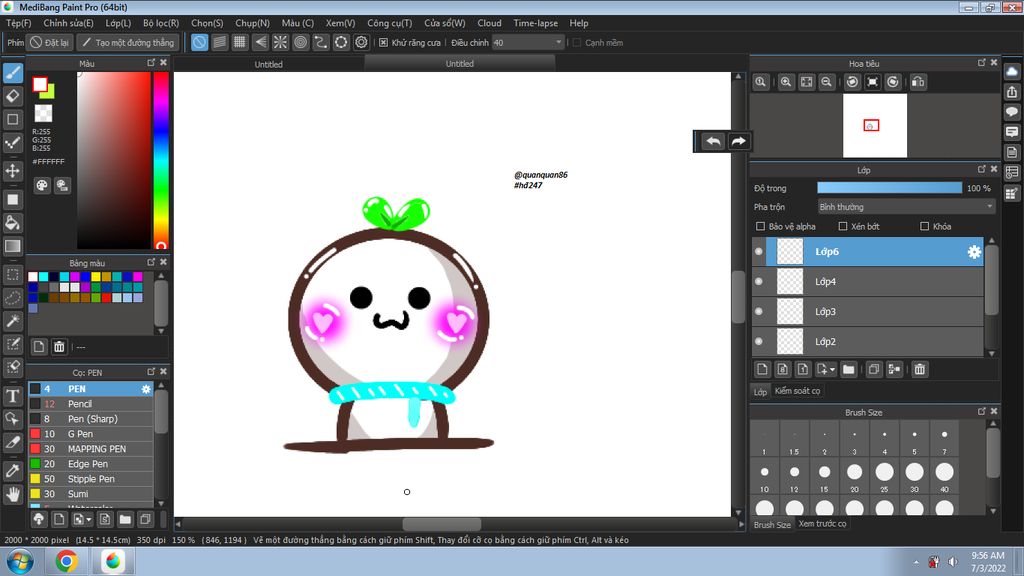Open the Bộ lọc(R) menu
The height and width of the screenshot is (576, 1024).
point(161,23)
